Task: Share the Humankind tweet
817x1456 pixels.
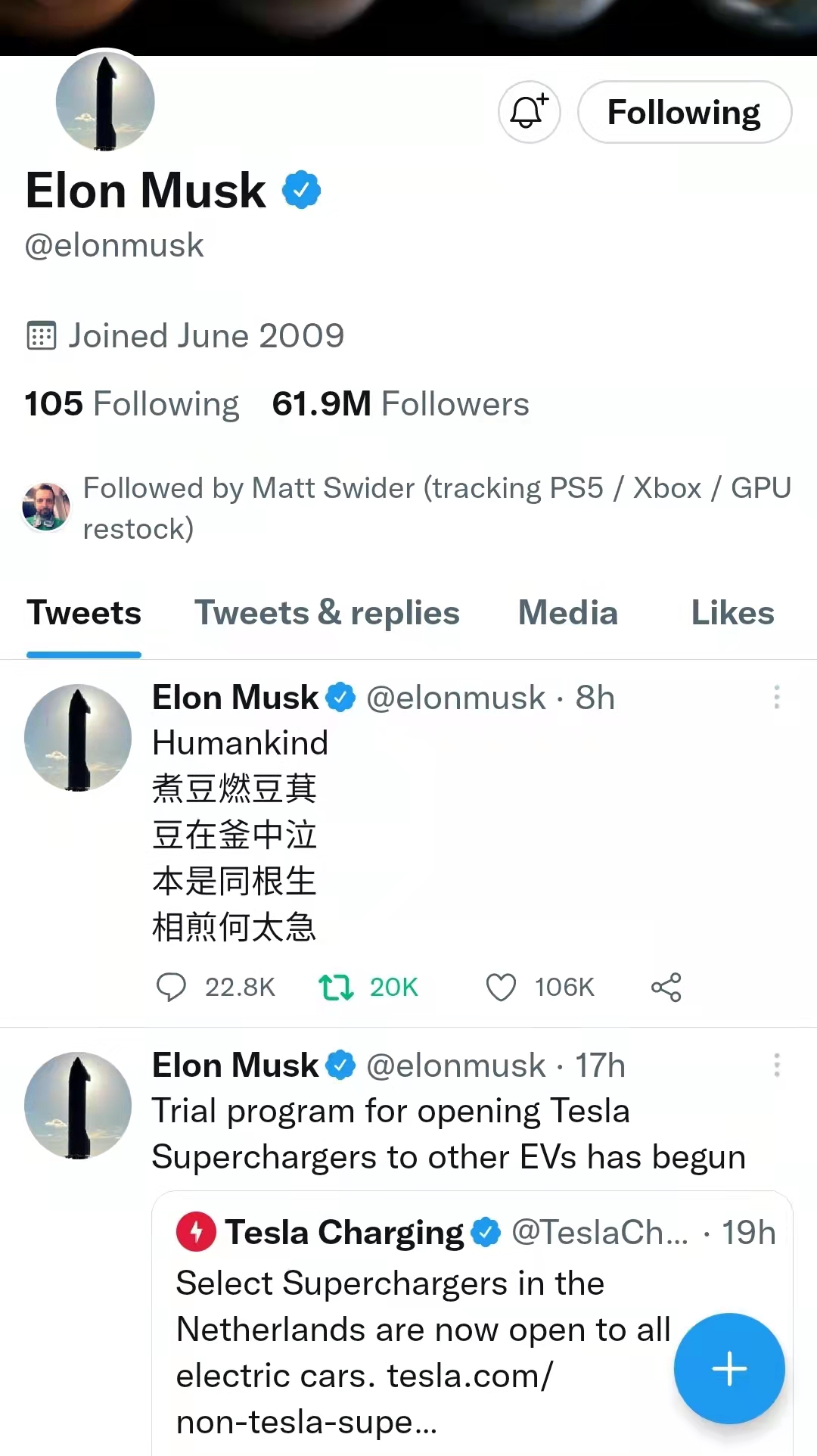Action: tap(666, 987)
